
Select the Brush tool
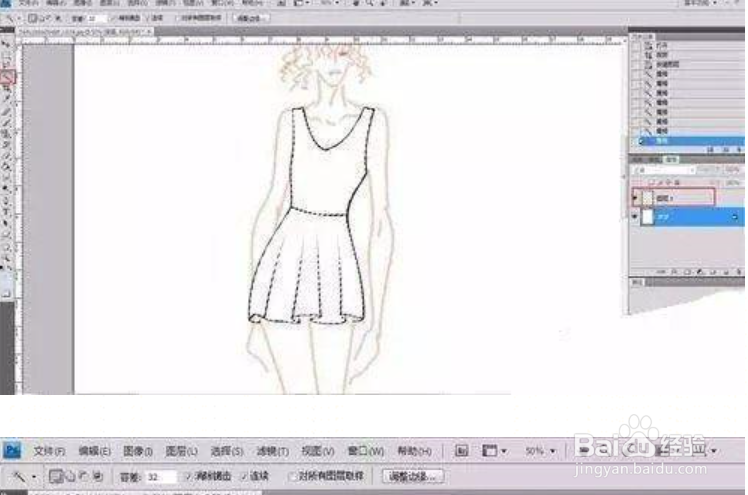click(x=6, y=122)
